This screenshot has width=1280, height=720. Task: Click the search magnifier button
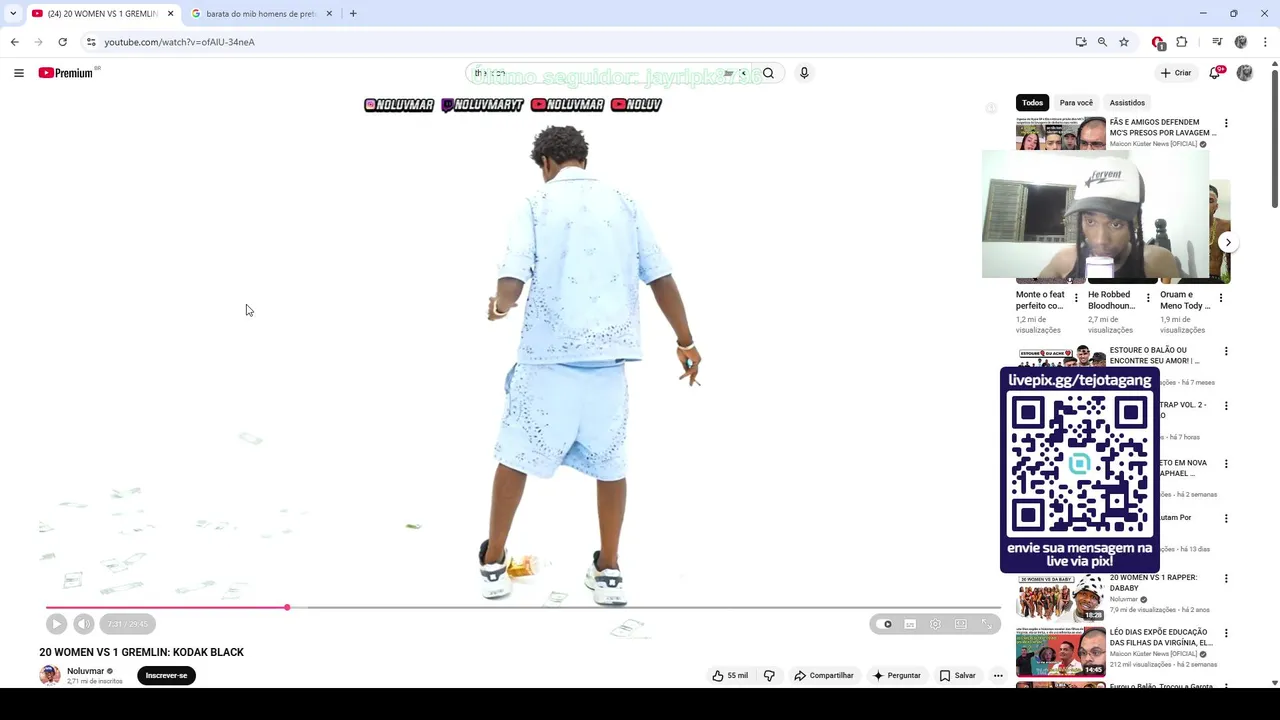768,73
